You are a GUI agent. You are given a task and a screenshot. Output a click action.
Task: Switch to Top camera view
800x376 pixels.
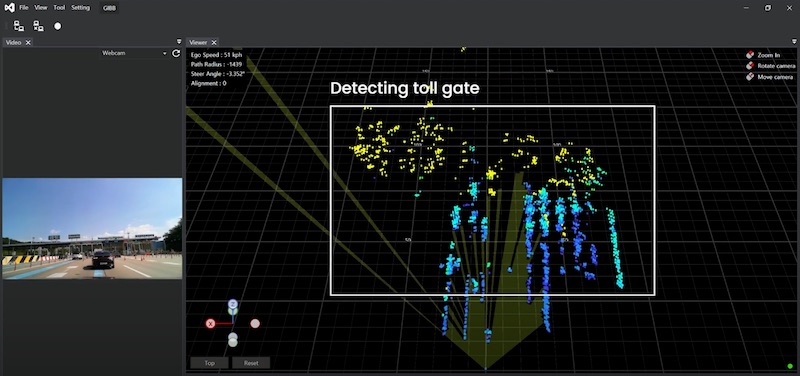click(209, 363)
